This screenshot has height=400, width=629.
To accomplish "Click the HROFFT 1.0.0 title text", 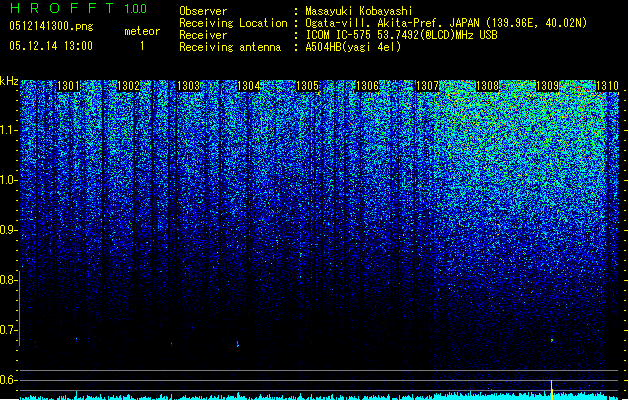I will pos(78,8).
